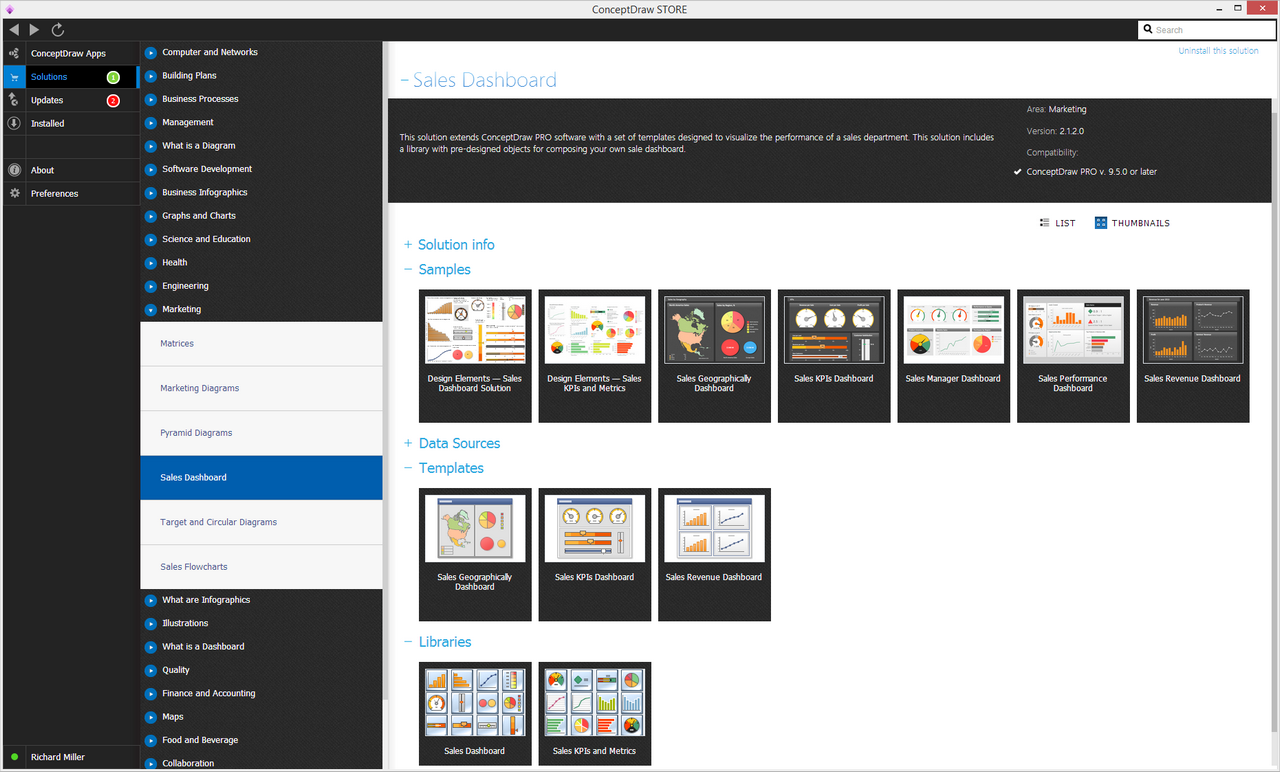The height and width of the screenshot is (772, 1280).
Task: Click arrow icon next to Computer and Networks
Action: (151, 52)
